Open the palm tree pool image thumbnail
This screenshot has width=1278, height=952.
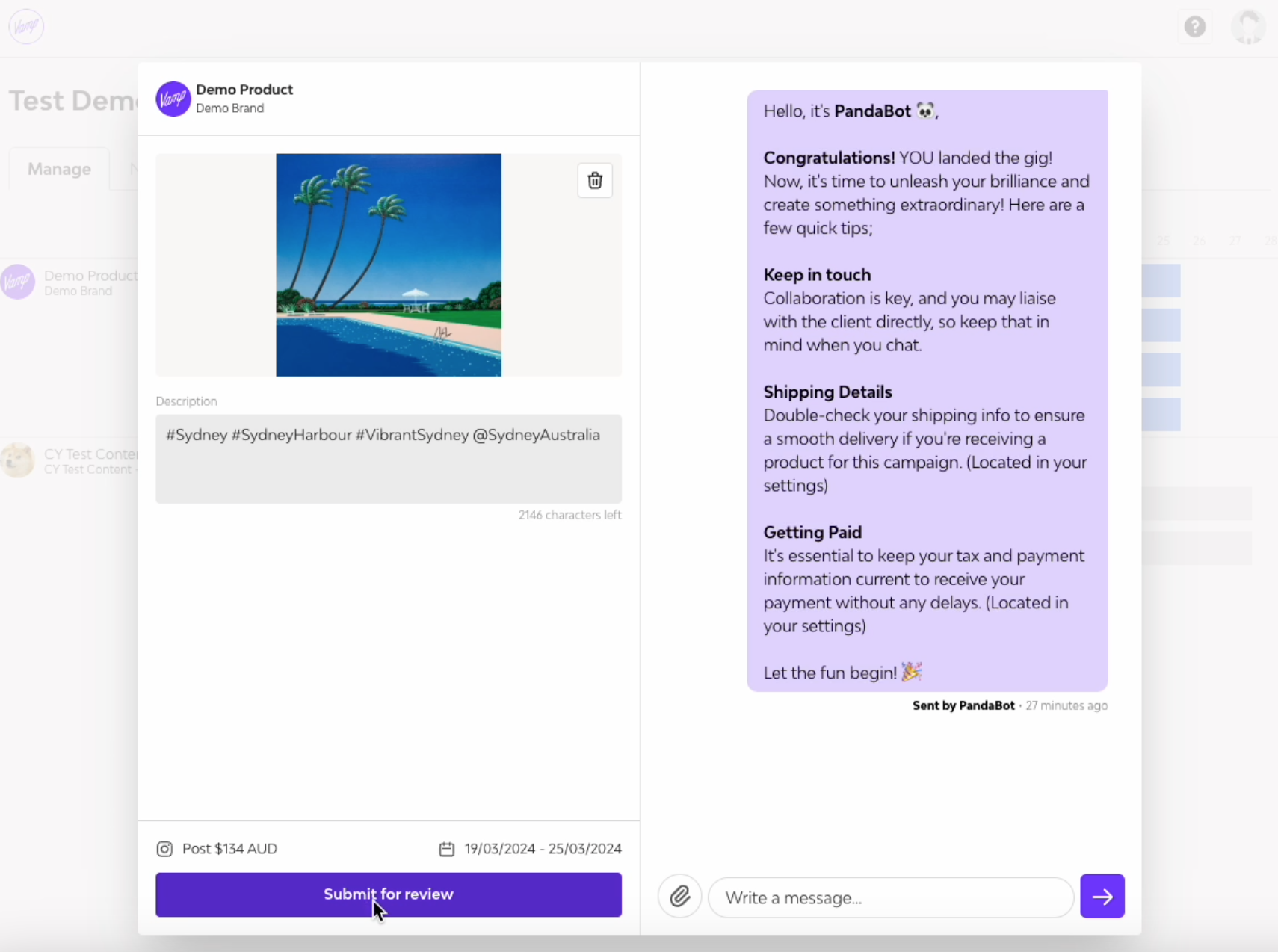point(389,265)
